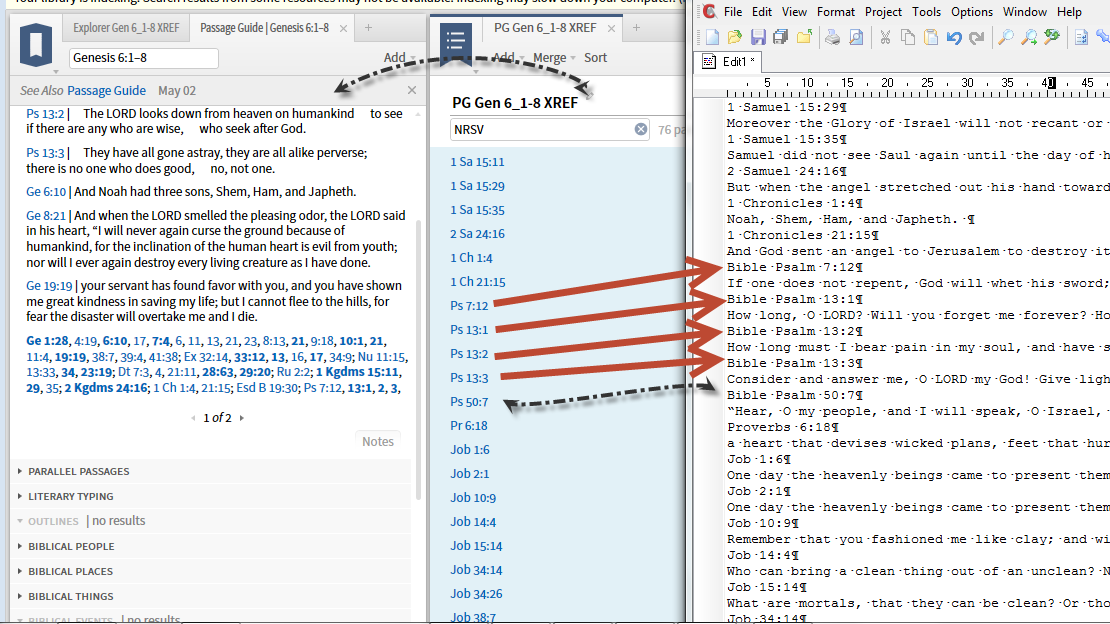The width and height of the screenshot is (1110, 624).
Task: Click the Genesis 6:1–8 reference box
Action: point(144,57)
